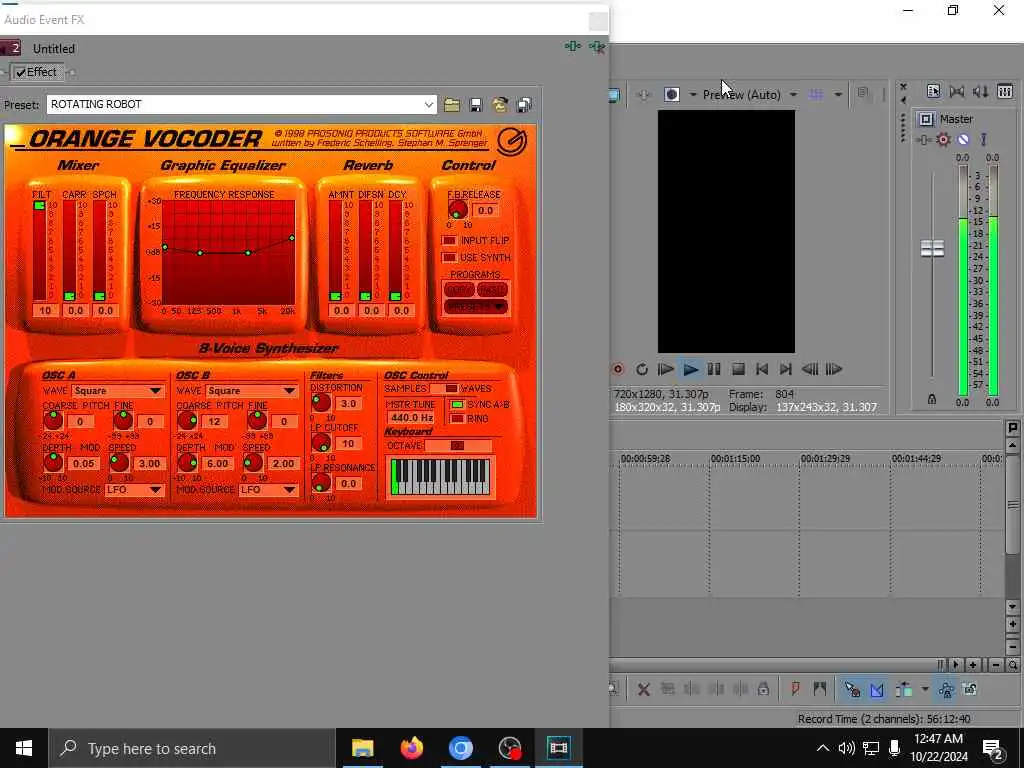
Task: Click the remove plug-in icon
Action: tap(597, 46)
